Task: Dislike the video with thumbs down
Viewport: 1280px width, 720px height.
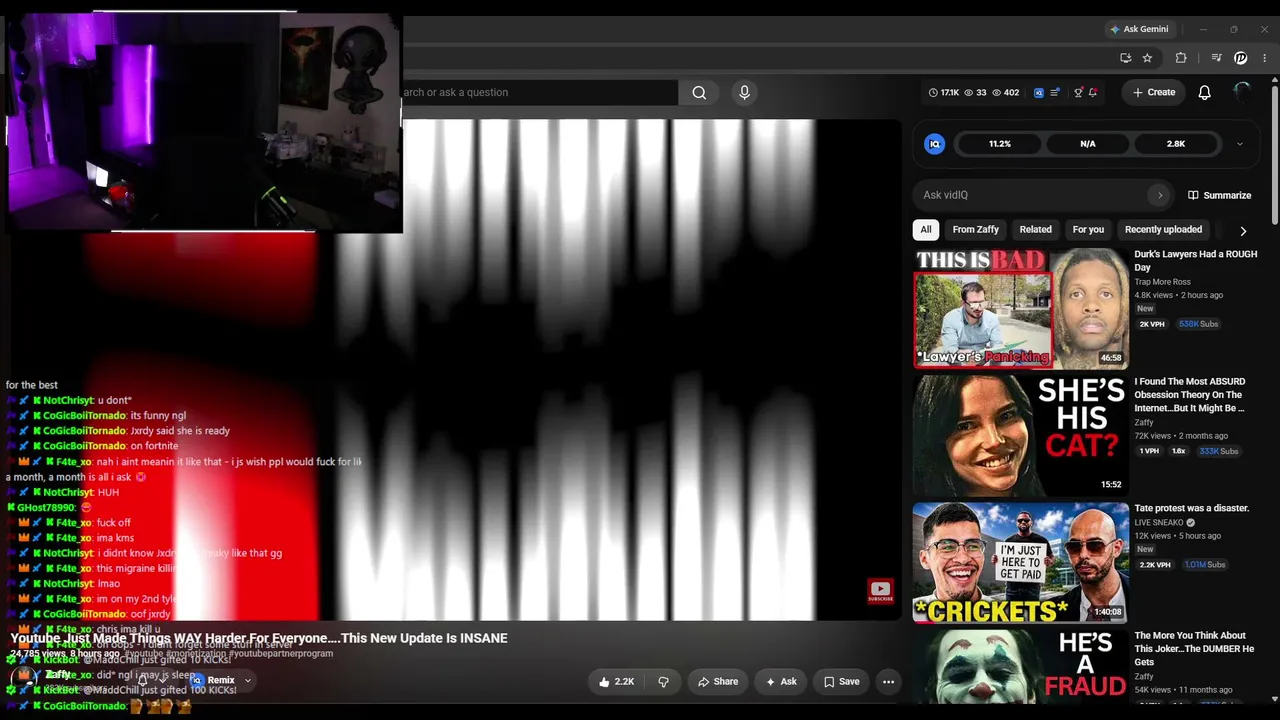Action: tap(663, 682)
